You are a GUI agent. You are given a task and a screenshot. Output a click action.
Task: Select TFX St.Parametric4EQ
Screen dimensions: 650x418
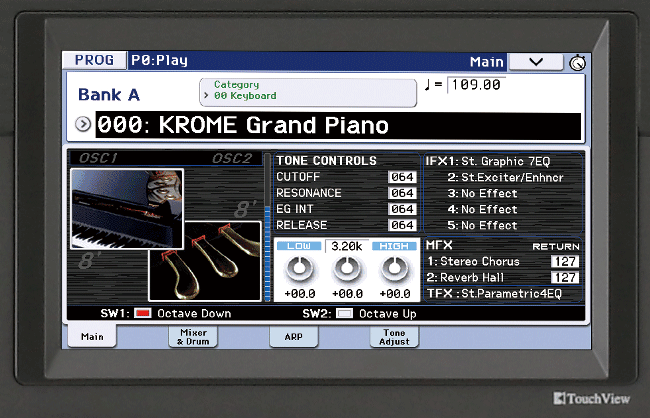pyautogui.click(x=494, y=294)
